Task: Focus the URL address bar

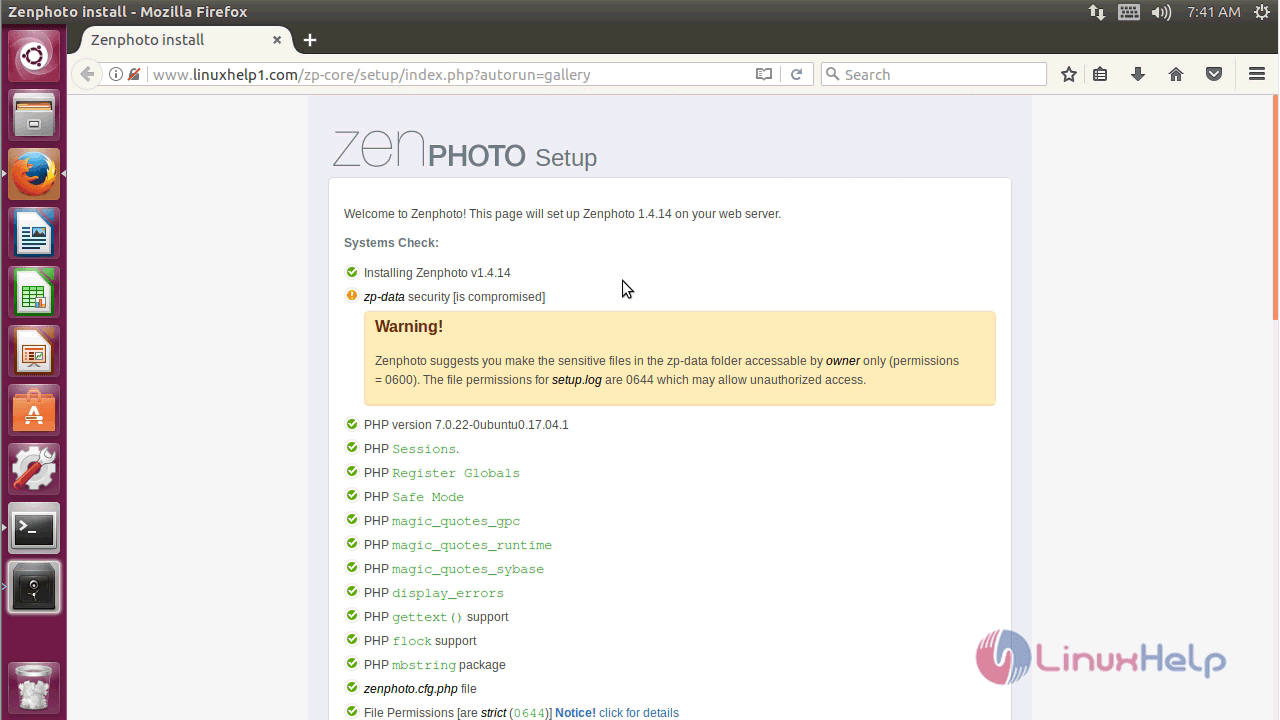Action: coord(450,74)
